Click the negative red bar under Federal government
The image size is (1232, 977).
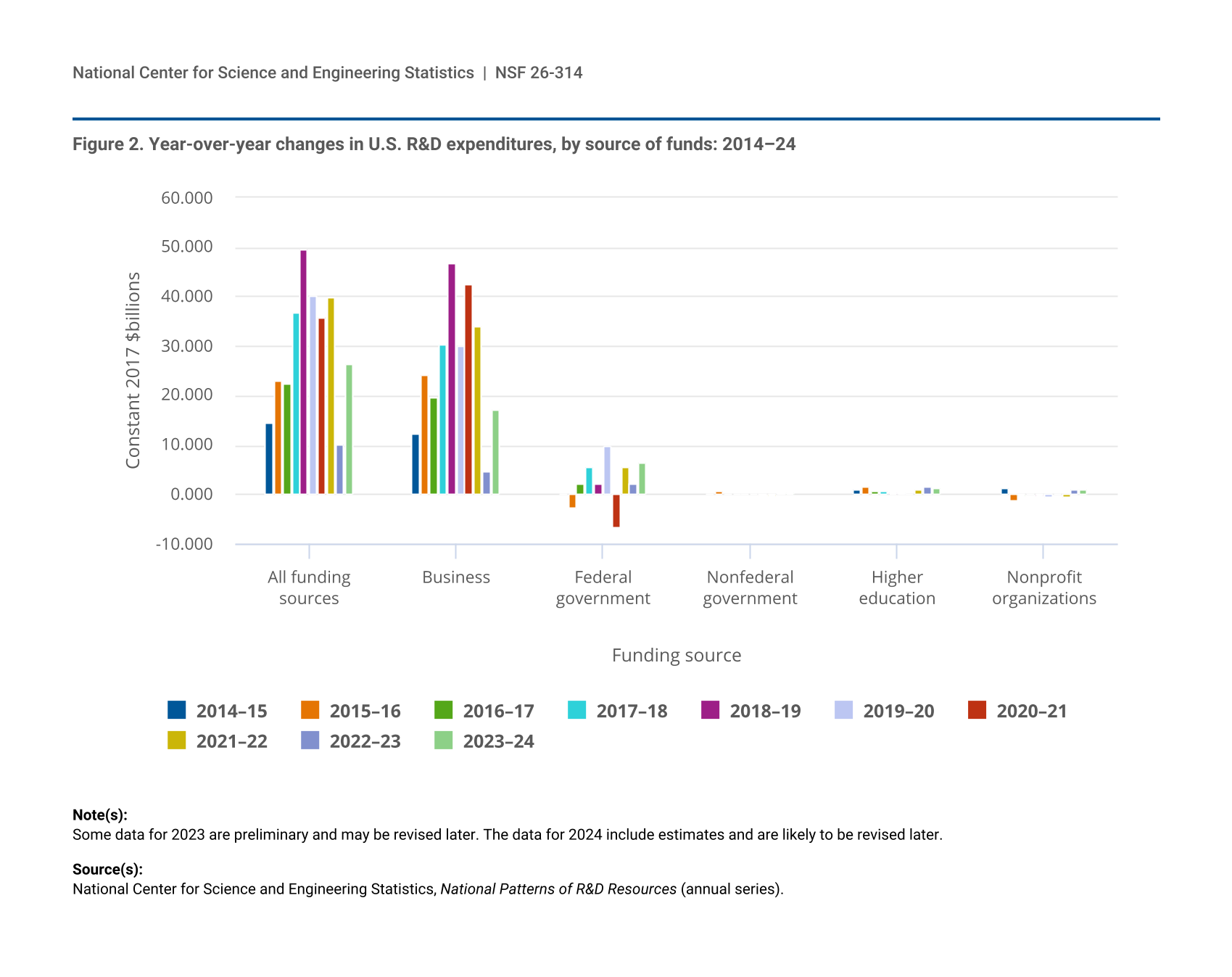pos(616,511)
